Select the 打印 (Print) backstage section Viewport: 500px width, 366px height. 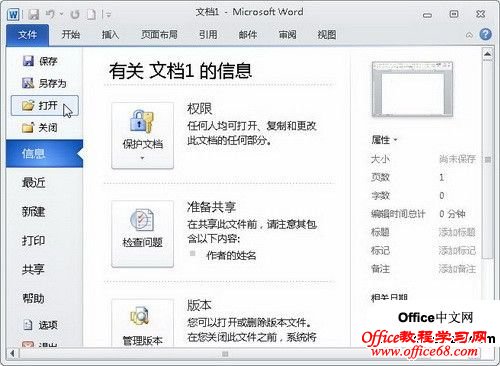(44, 240)
